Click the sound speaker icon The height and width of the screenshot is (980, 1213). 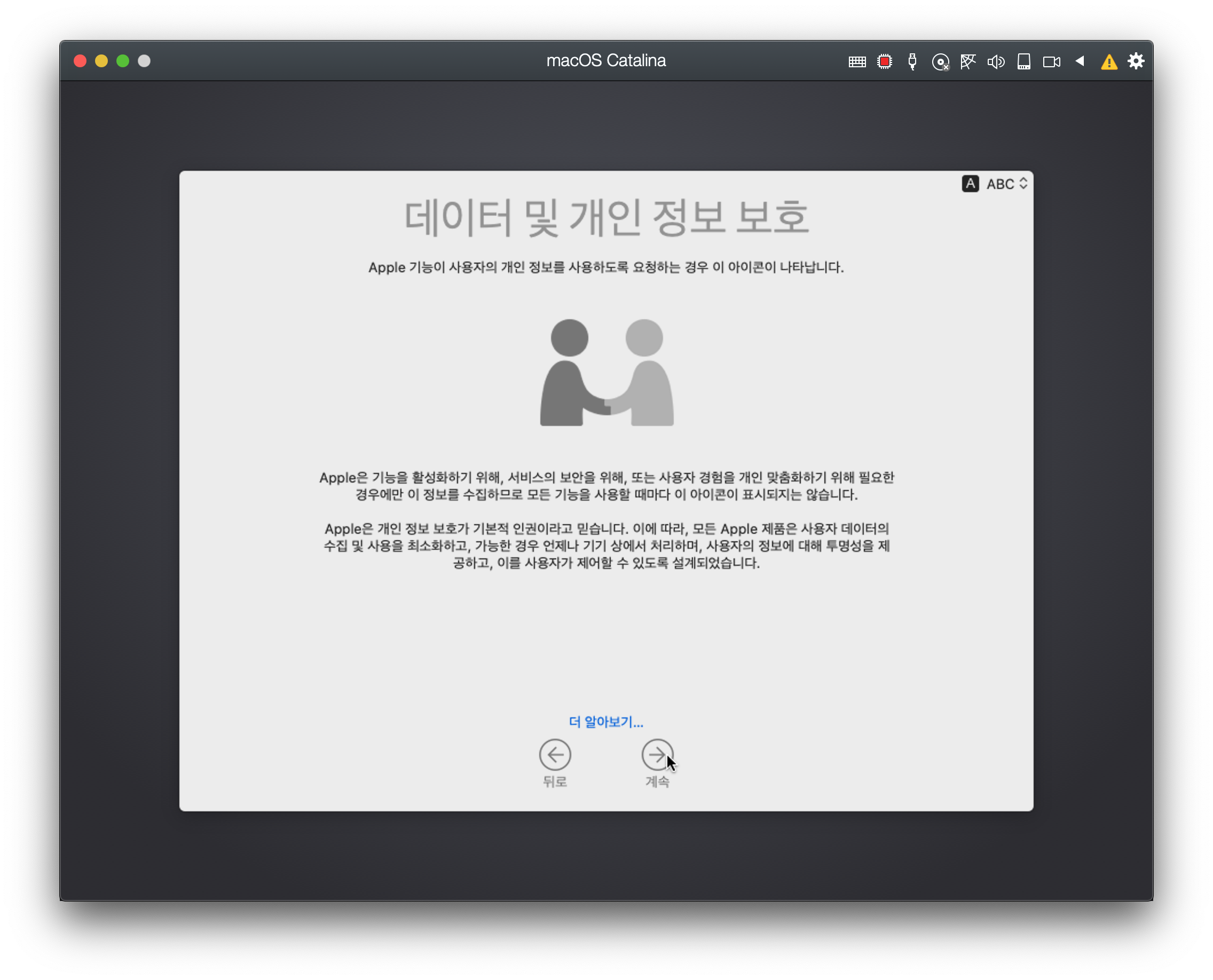pos(996,61)
